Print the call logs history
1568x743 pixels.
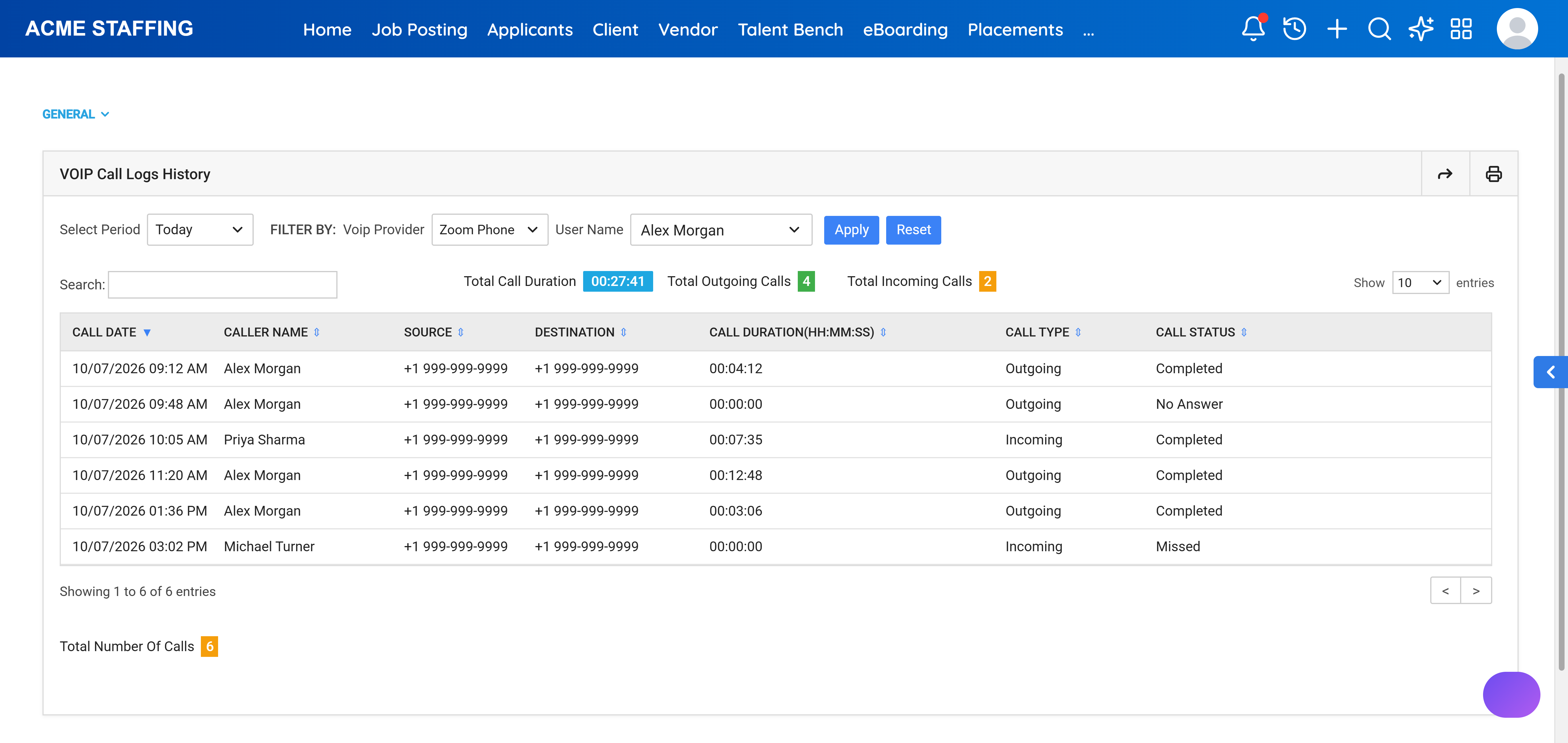tap(1494, 174)
